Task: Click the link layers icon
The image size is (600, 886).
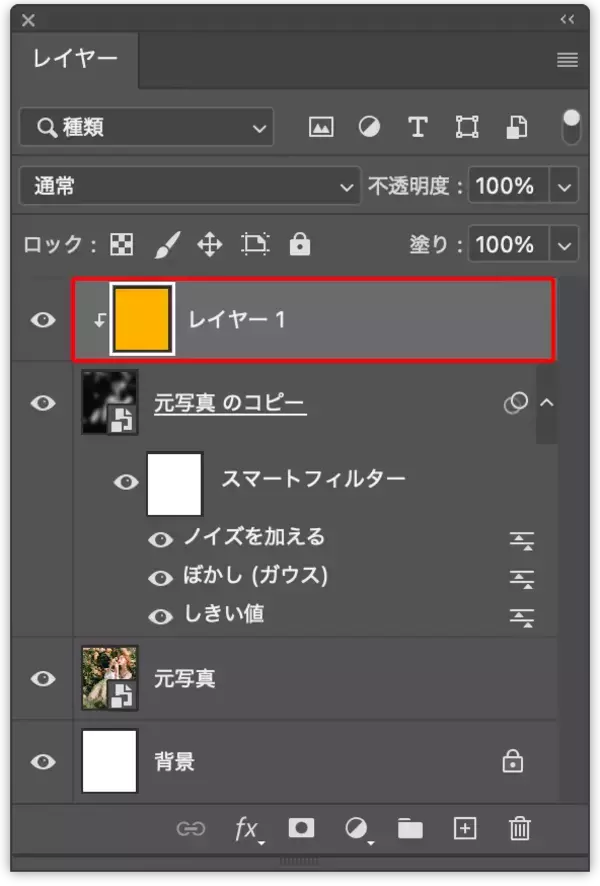Action: pyautogui.click(x=191, y=829)
